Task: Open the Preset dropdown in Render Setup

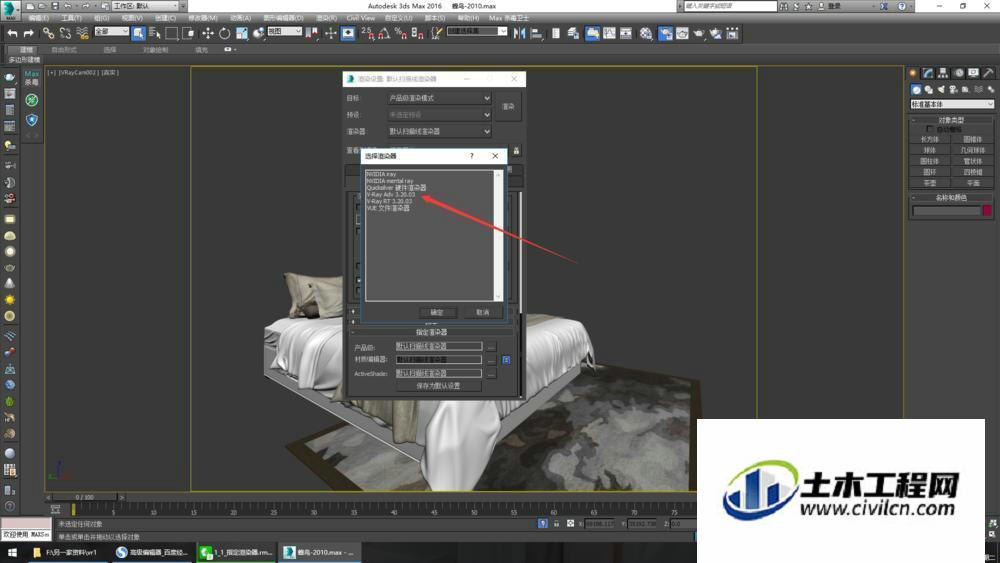Action: tap(439, 115)
